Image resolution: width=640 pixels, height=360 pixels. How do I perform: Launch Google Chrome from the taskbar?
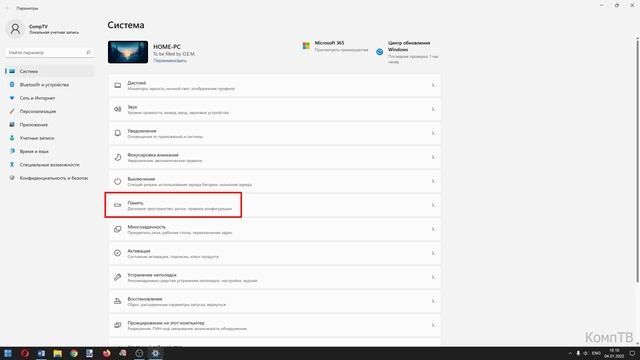click(73, 353)
